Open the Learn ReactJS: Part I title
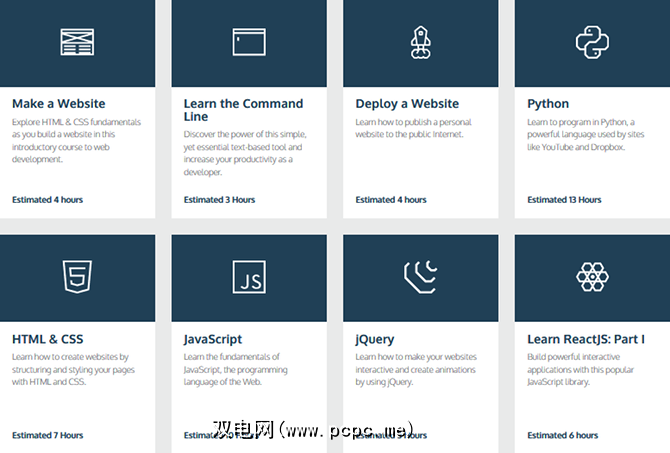This screenshot has width=670, height=453. [x=586, y=339]
